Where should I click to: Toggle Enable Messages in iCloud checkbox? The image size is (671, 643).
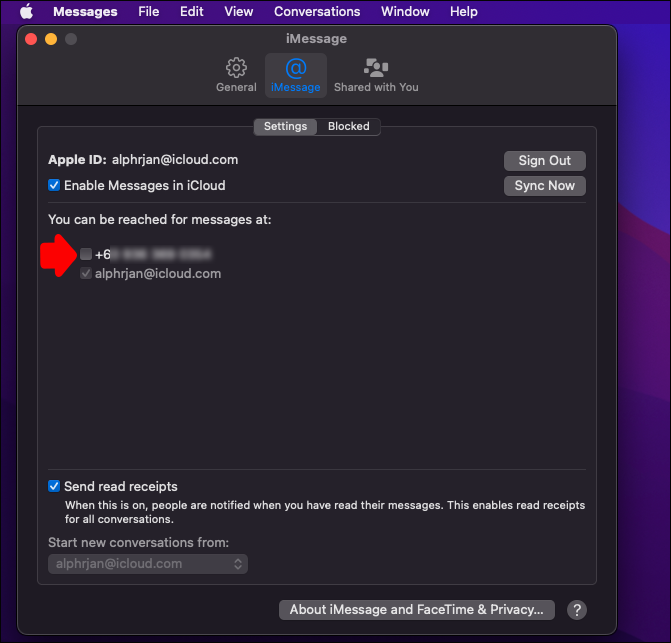point(54,185)
